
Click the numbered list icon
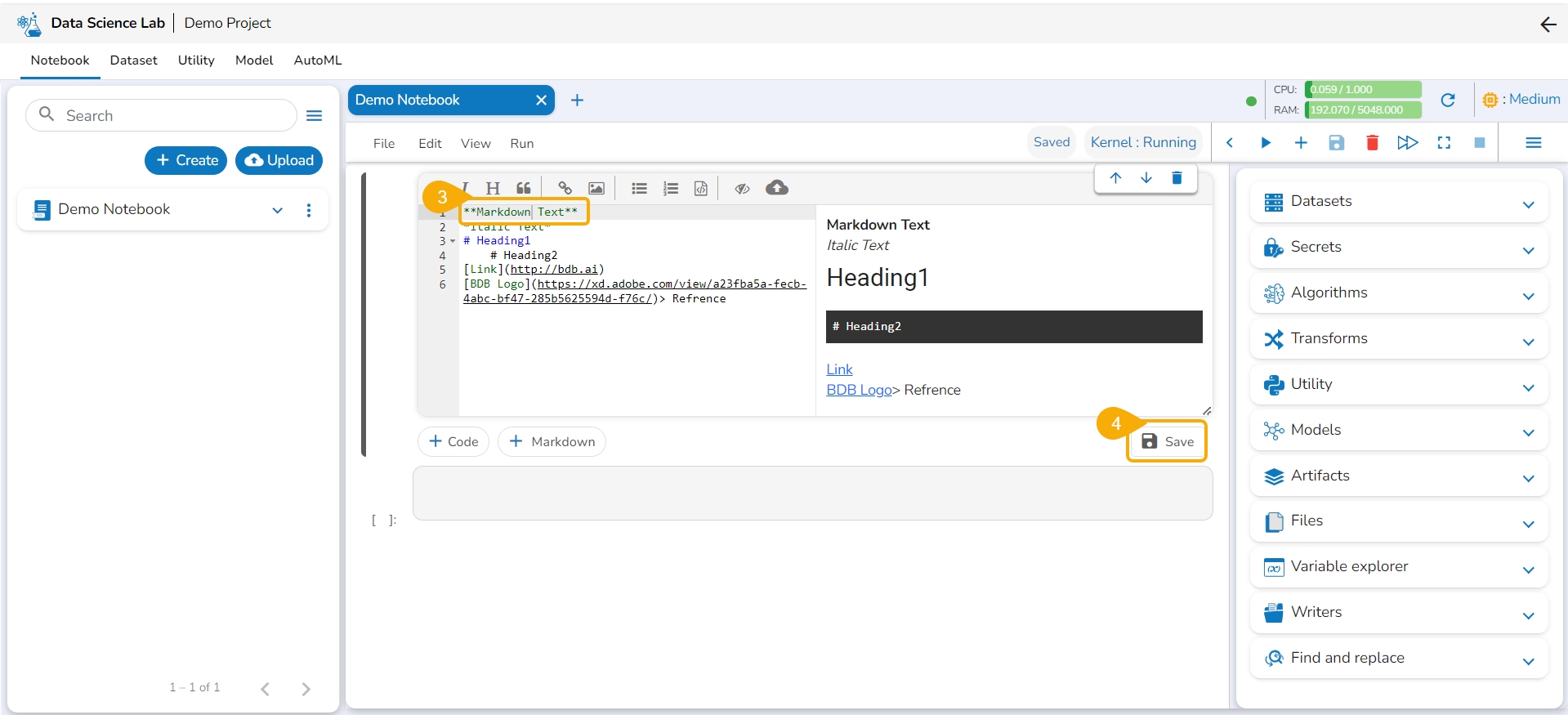pos(671,189)
